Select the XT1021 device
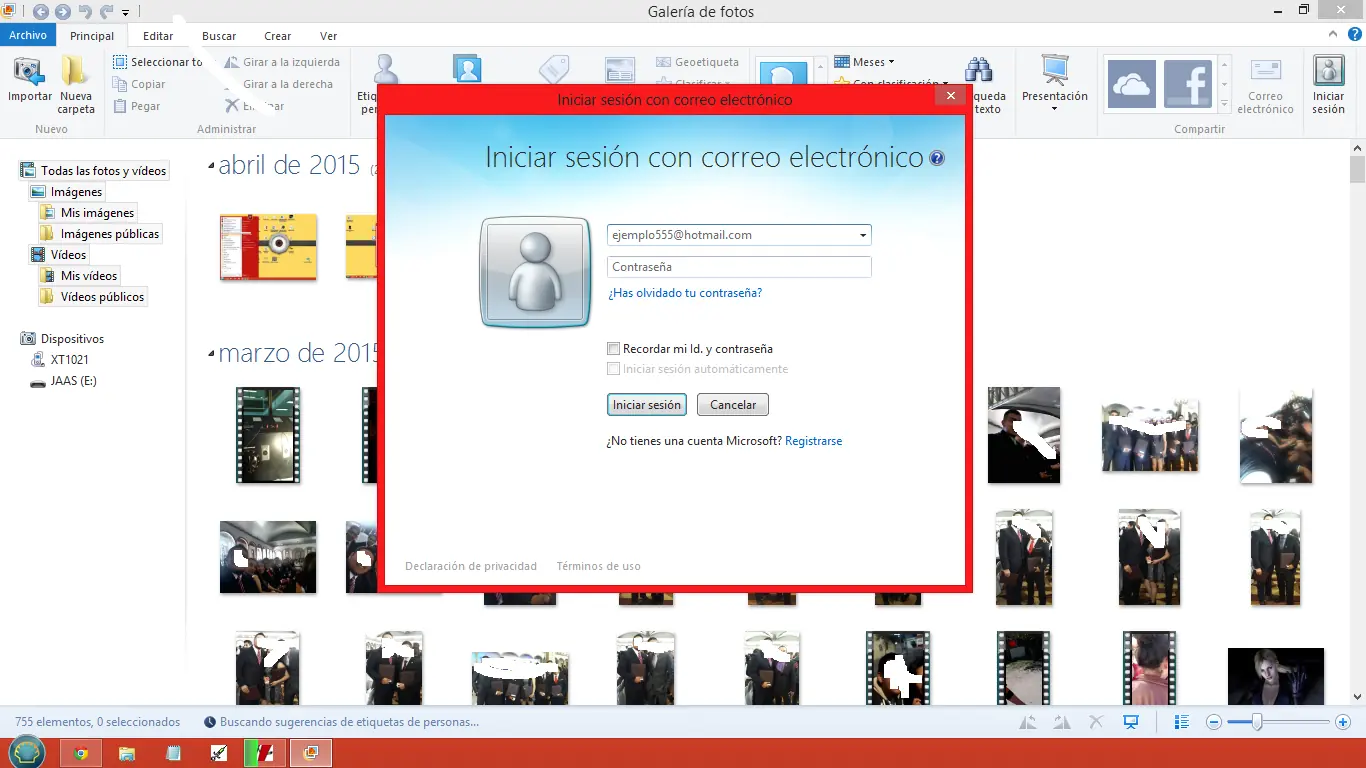Viewport: 1366px width, 768px height. point(60,360)
